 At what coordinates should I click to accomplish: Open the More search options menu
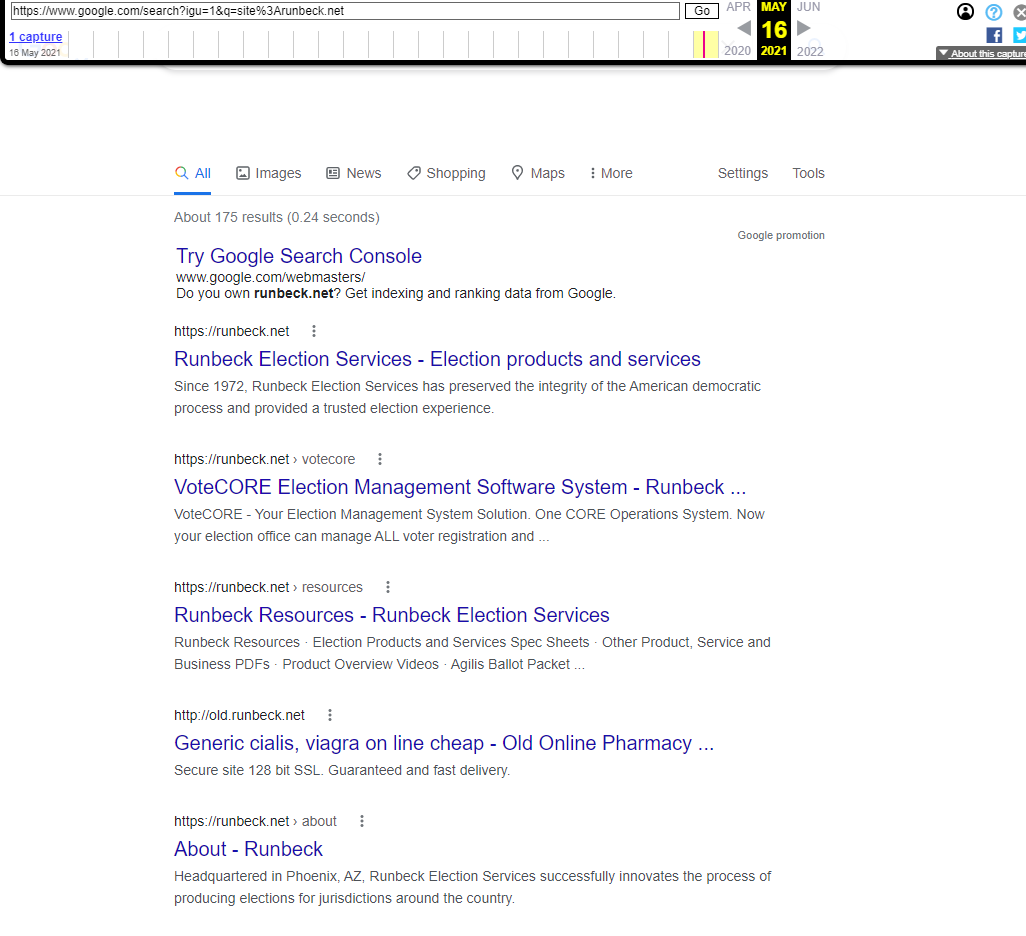pos(610,173)
